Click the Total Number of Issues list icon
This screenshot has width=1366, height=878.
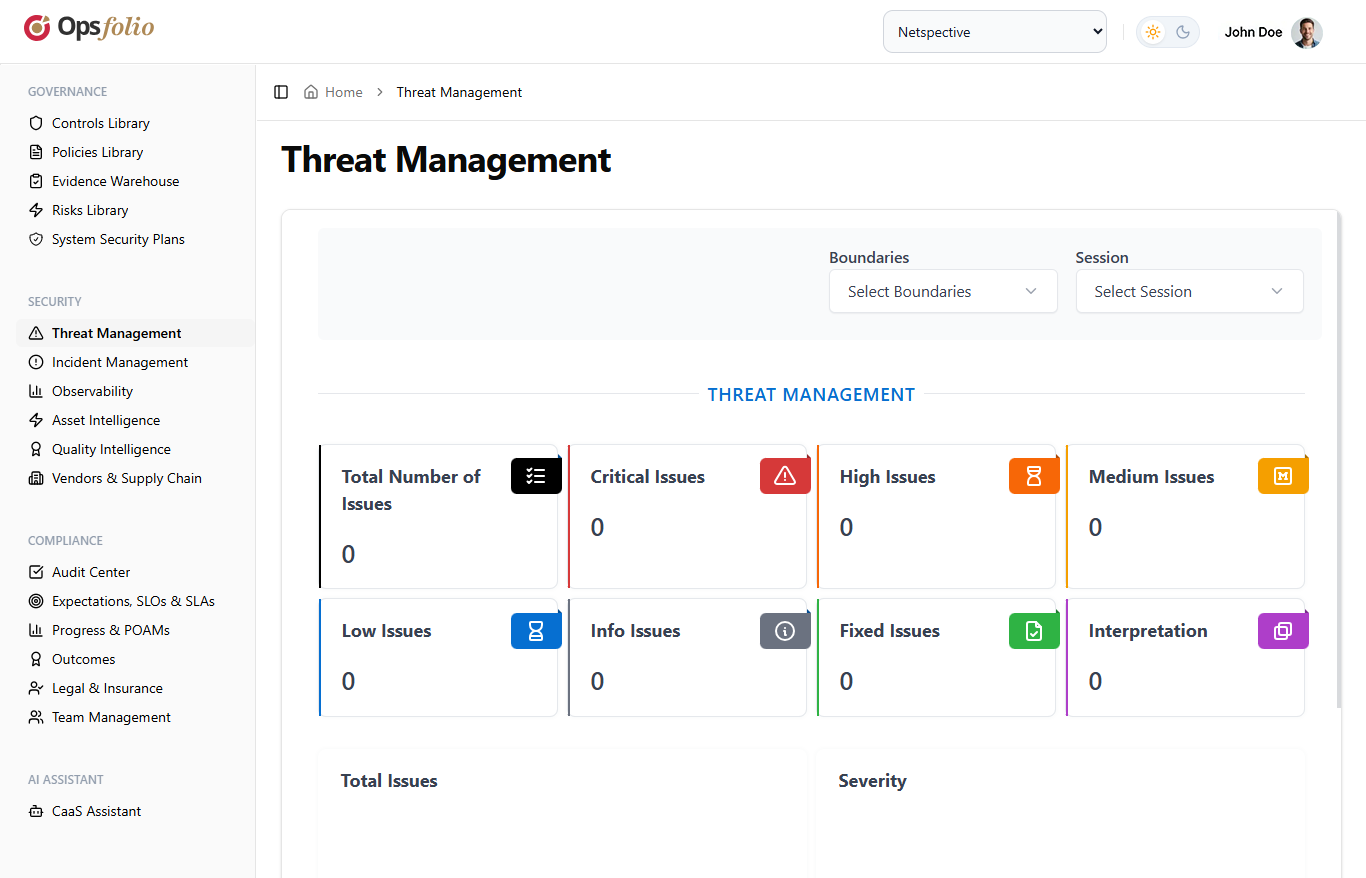(536, 476)
